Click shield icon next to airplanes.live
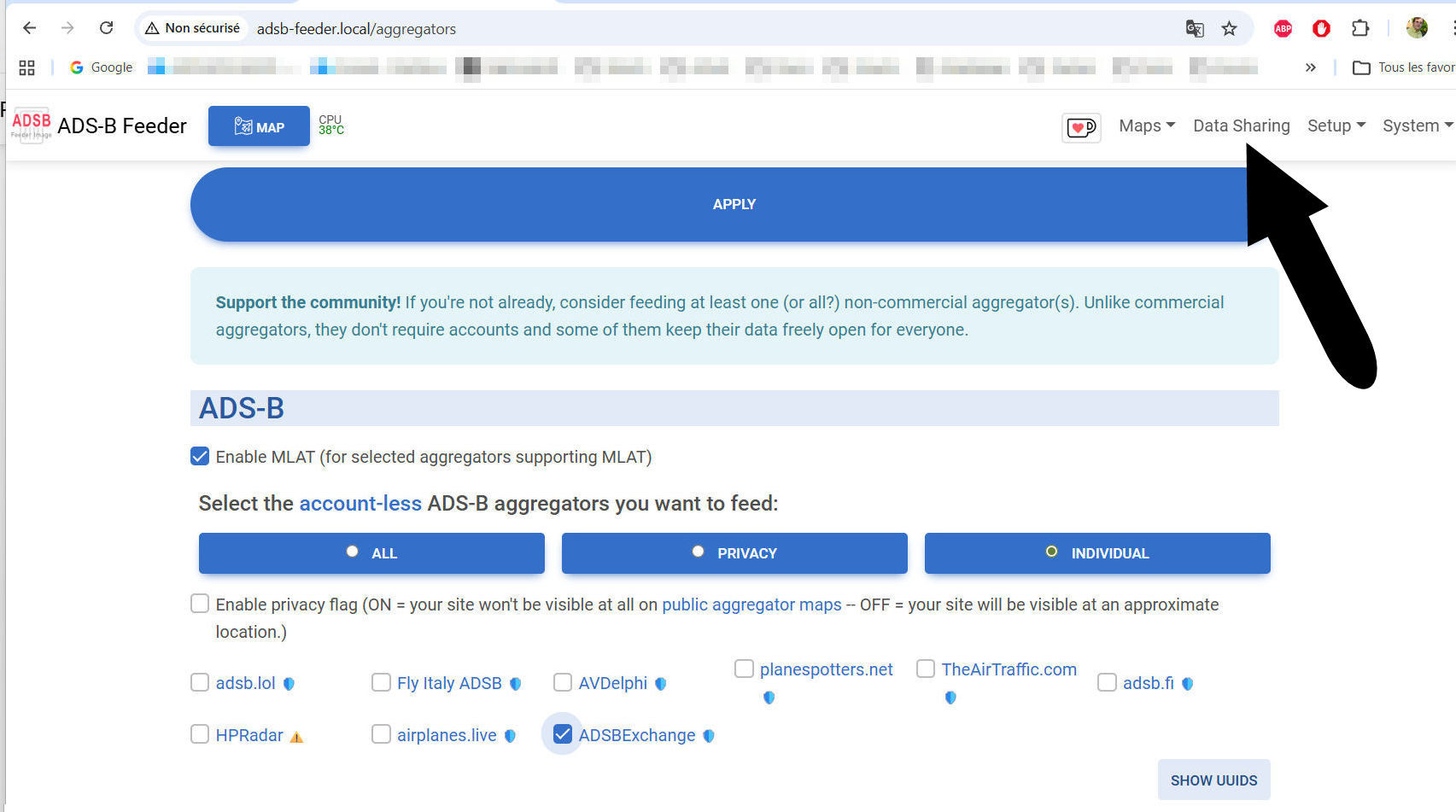 pos(510,736)
